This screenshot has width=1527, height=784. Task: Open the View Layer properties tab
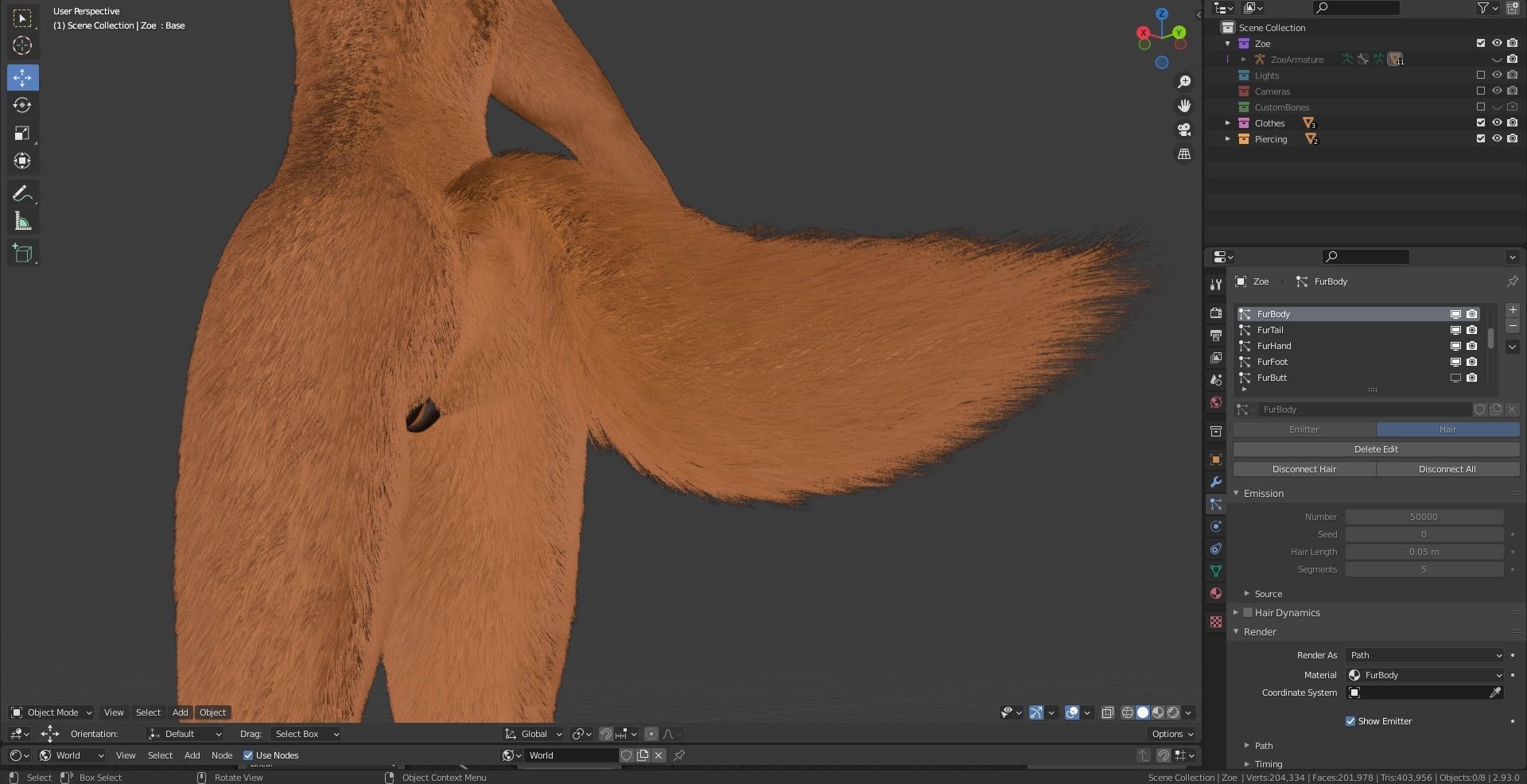pyautogui.click(x=1215, y=358)
